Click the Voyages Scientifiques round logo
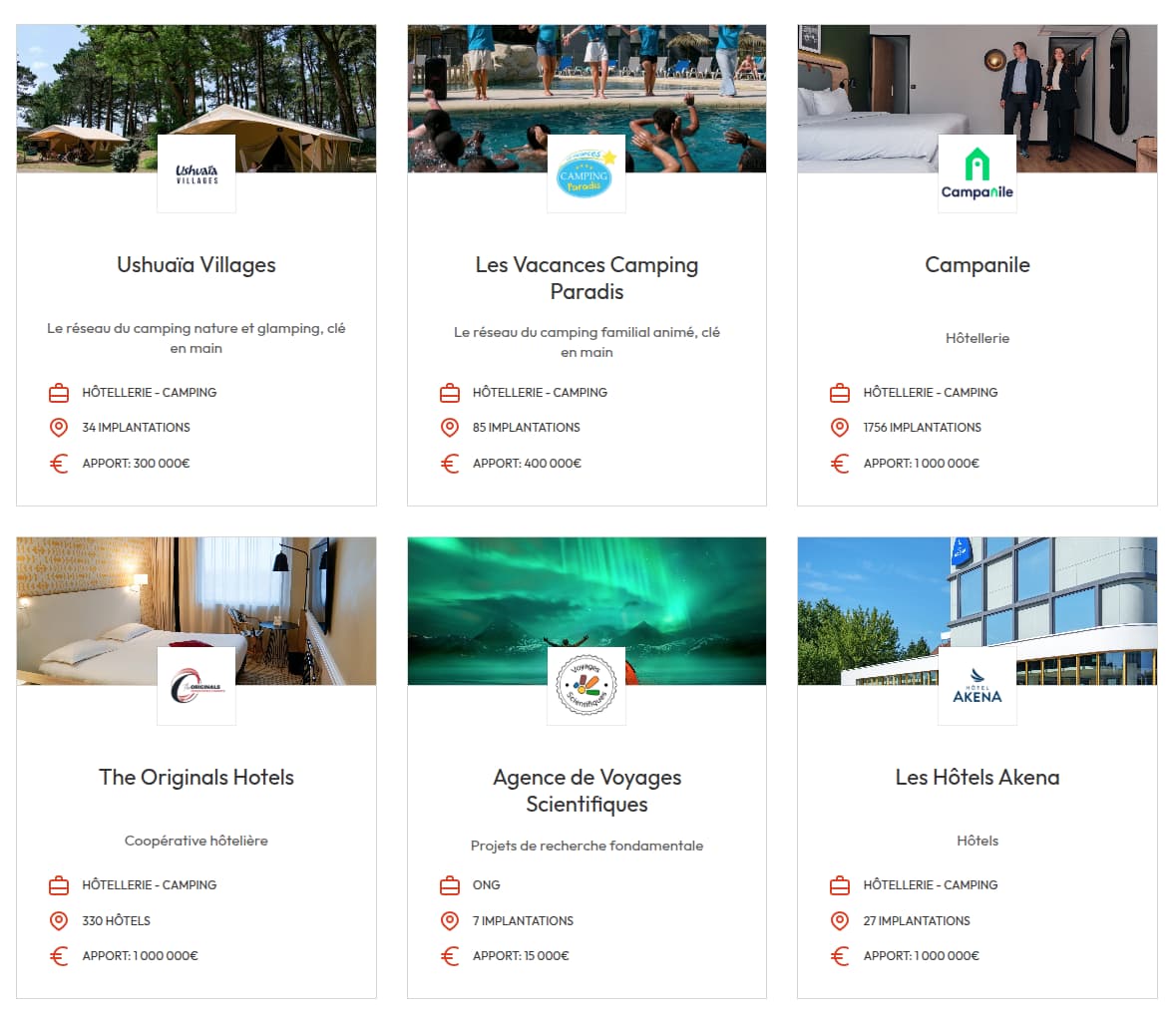The width and height of the screenshot is (1176, 1015). coord(587,686)
